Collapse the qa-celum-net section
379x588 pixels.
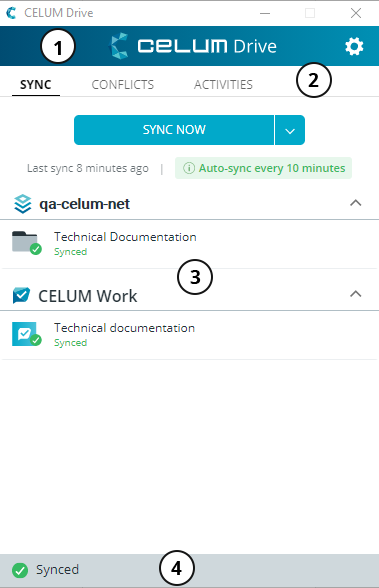point(355,203)
